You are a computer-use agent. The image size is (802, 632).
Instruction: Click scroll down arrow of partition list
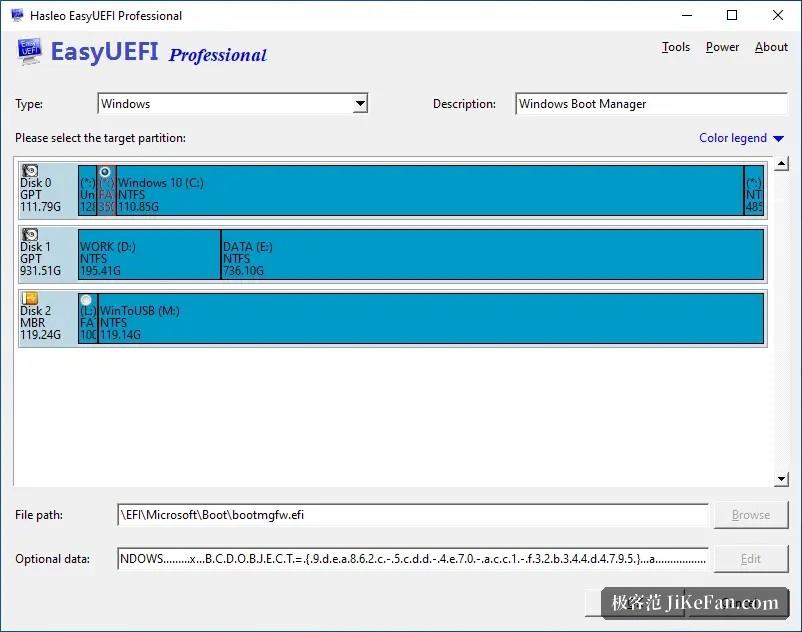coord(781,479)
